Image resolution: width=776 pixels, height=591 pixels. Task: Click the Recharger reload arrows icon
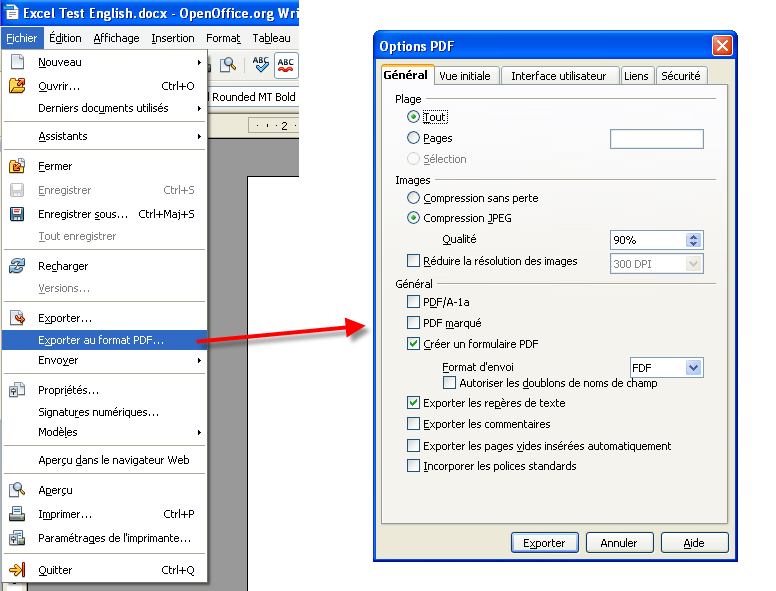[17, 266]
